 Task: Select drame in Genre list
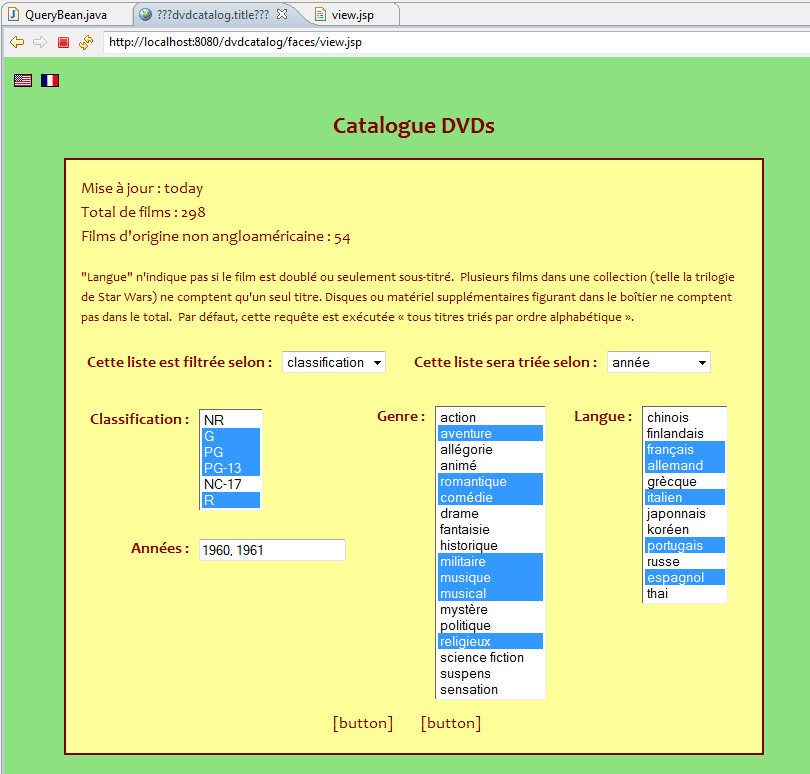pyautogui.click(x=490, y=513)
